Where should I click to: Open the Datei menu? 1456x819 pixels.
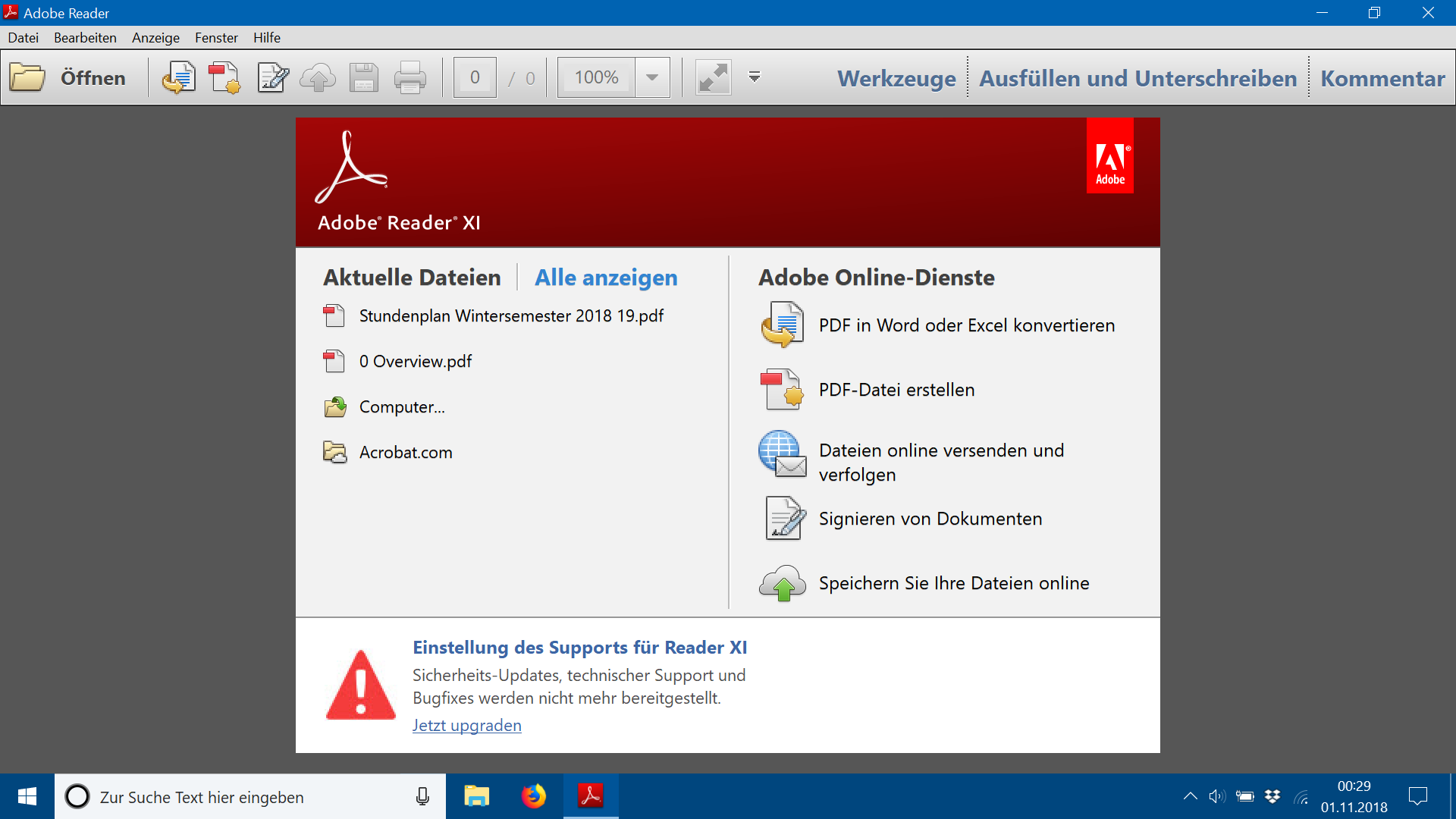[x=23, y=38]
